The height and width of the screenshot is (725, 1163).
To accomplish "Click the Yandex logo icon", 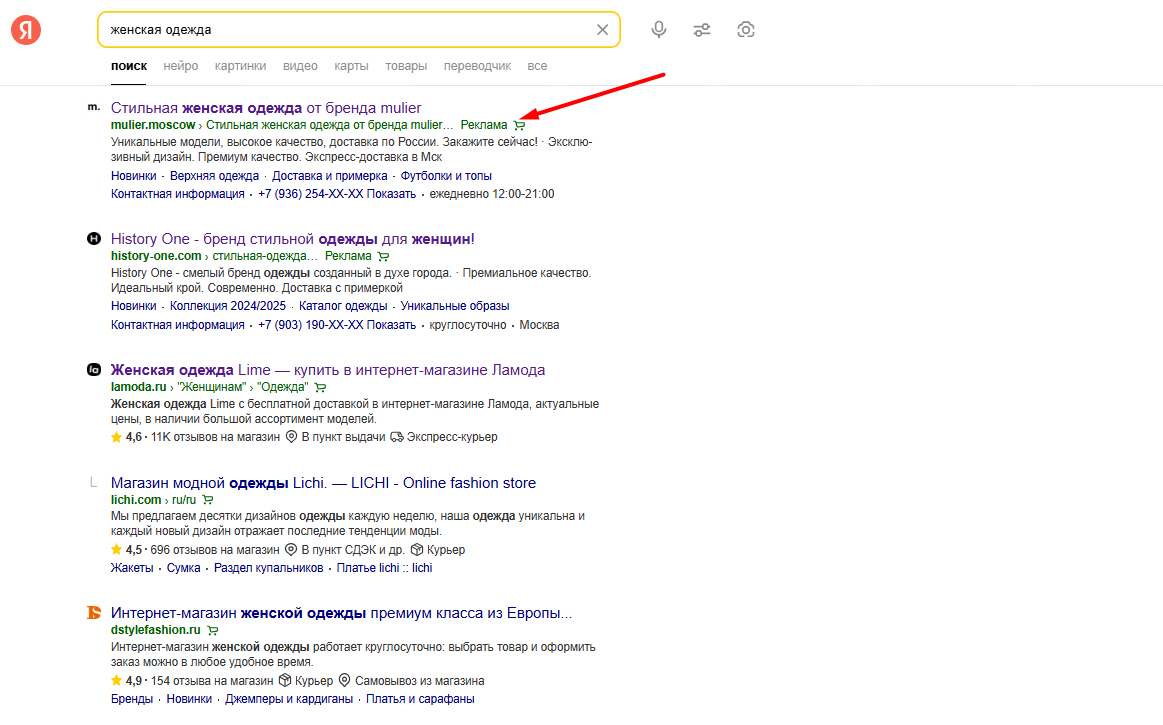I will tap(26, 30).
